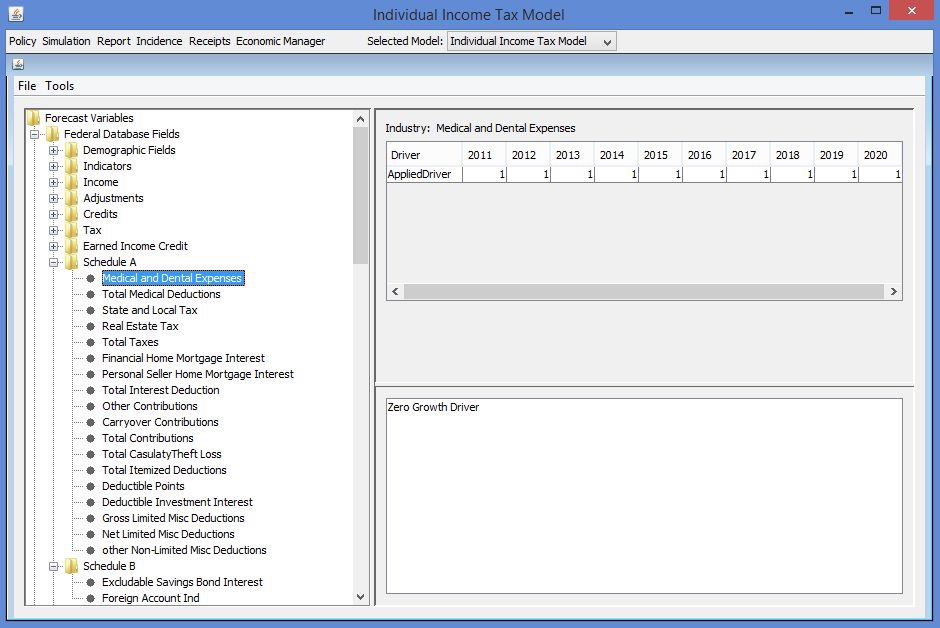Viewport: 940px width, 628px height.
Task: Expand the Demographic Fields node
Action: tap(53, 150)
